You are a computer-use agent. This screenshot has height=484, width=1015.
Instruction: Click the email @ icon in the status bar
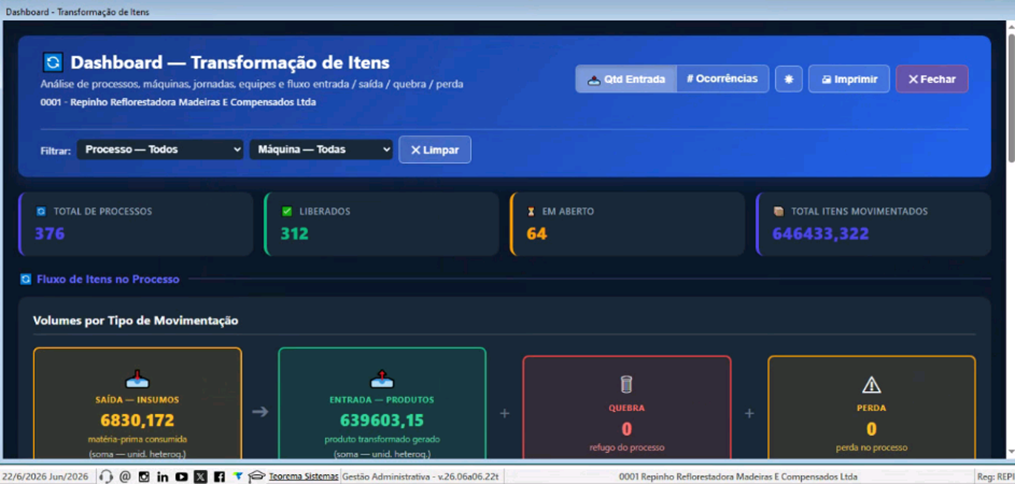point(125,477)
